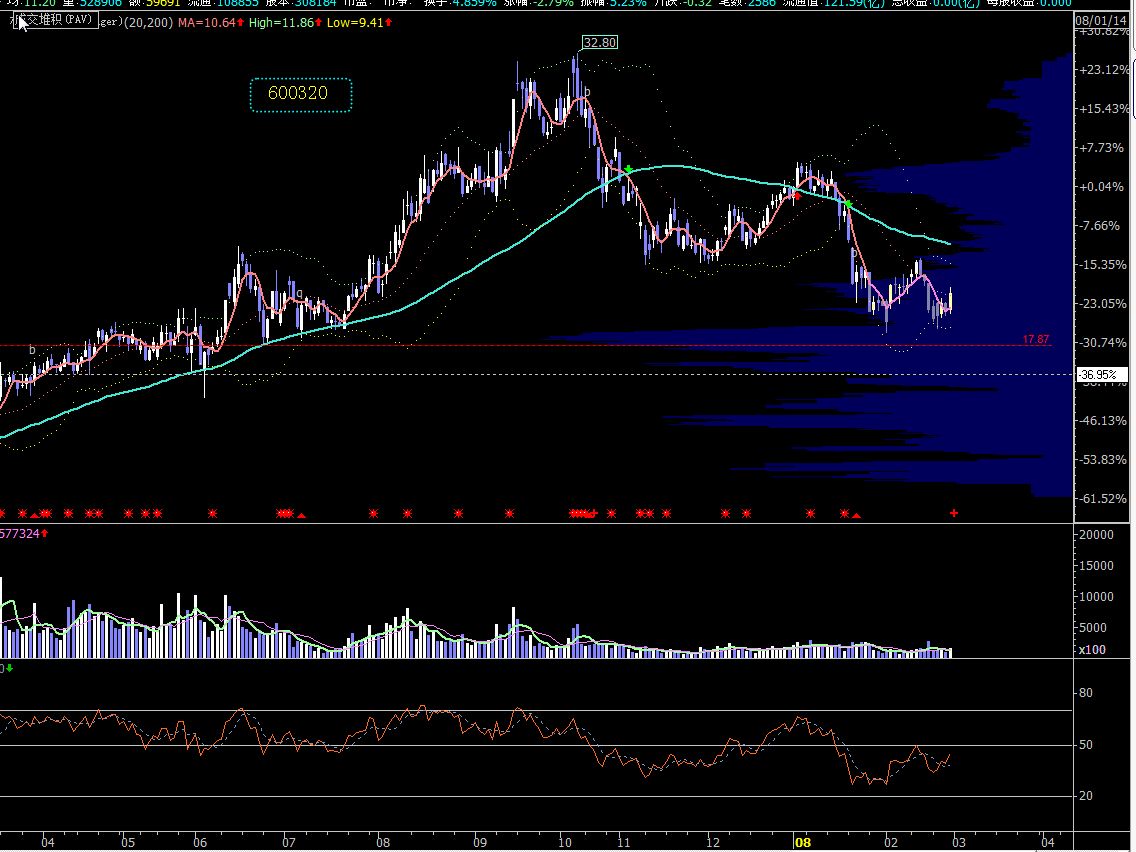Click the 20 oscillator axis label
Image resolution: width=1136 pixels, height=852 pixels.
(1085, 795)
